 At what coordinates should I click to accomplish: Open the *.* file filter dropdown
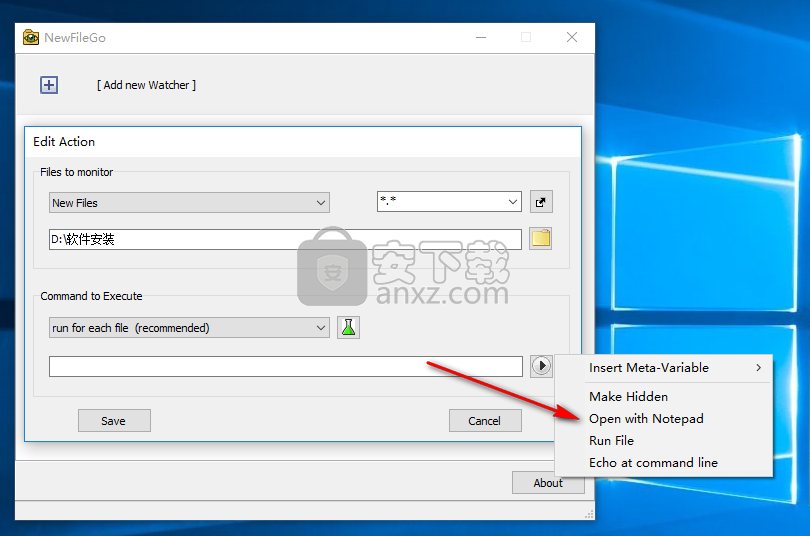[x=449, y=201]
